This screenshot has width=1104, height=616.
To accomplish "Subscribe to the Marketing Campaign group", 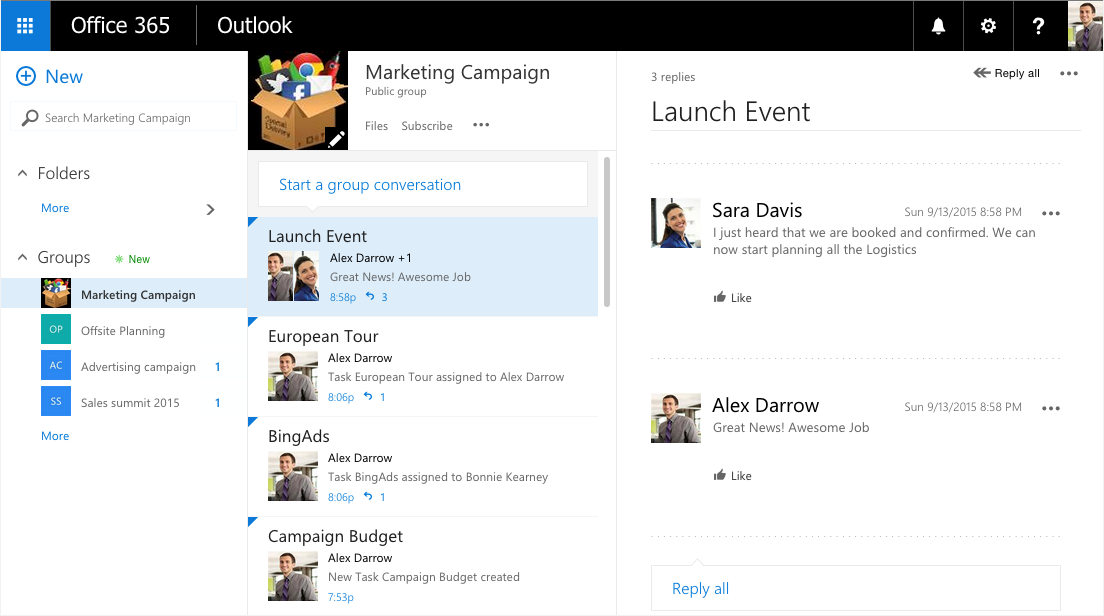I will (x=427, y=126).
